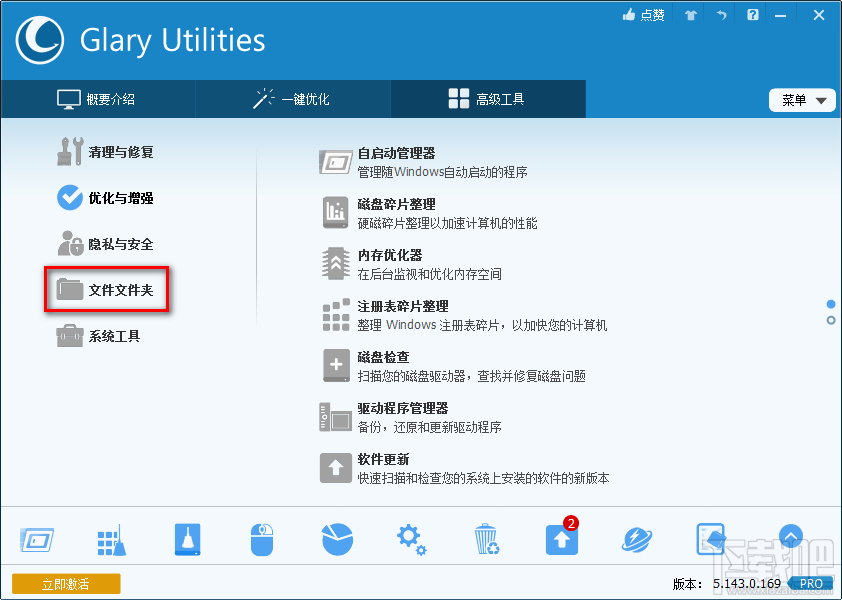This screenshot has width=842, height=600.
Task: Select the 磁盘碎片整理 disk defrag icon
Action: tap(336, 212)
